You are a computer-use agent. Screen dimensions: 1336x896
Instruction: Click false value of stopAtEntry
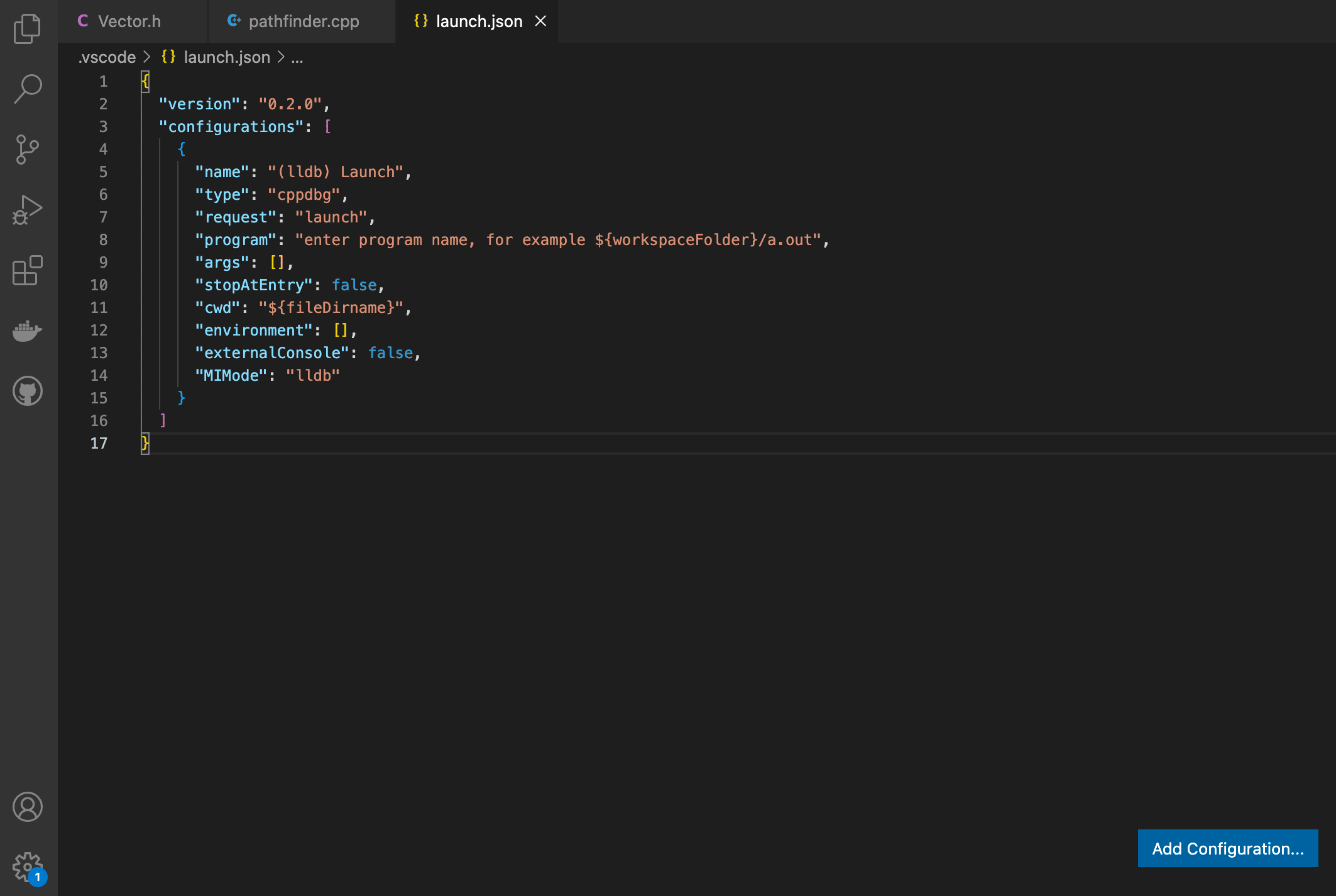[354, 285]
